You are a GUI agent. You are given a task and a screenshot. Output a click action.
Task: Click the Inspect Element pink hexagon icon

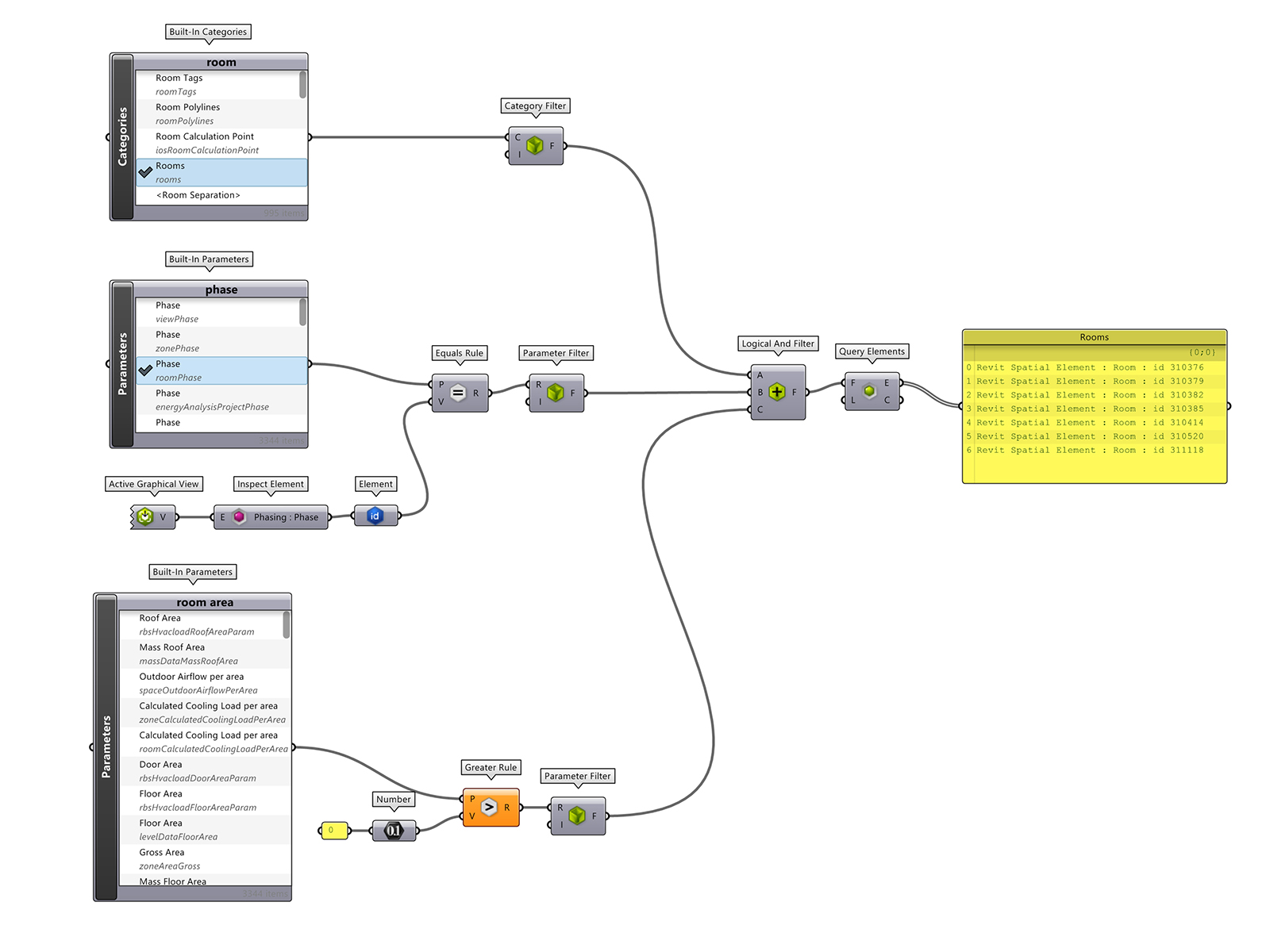click(x=239, y=517)
